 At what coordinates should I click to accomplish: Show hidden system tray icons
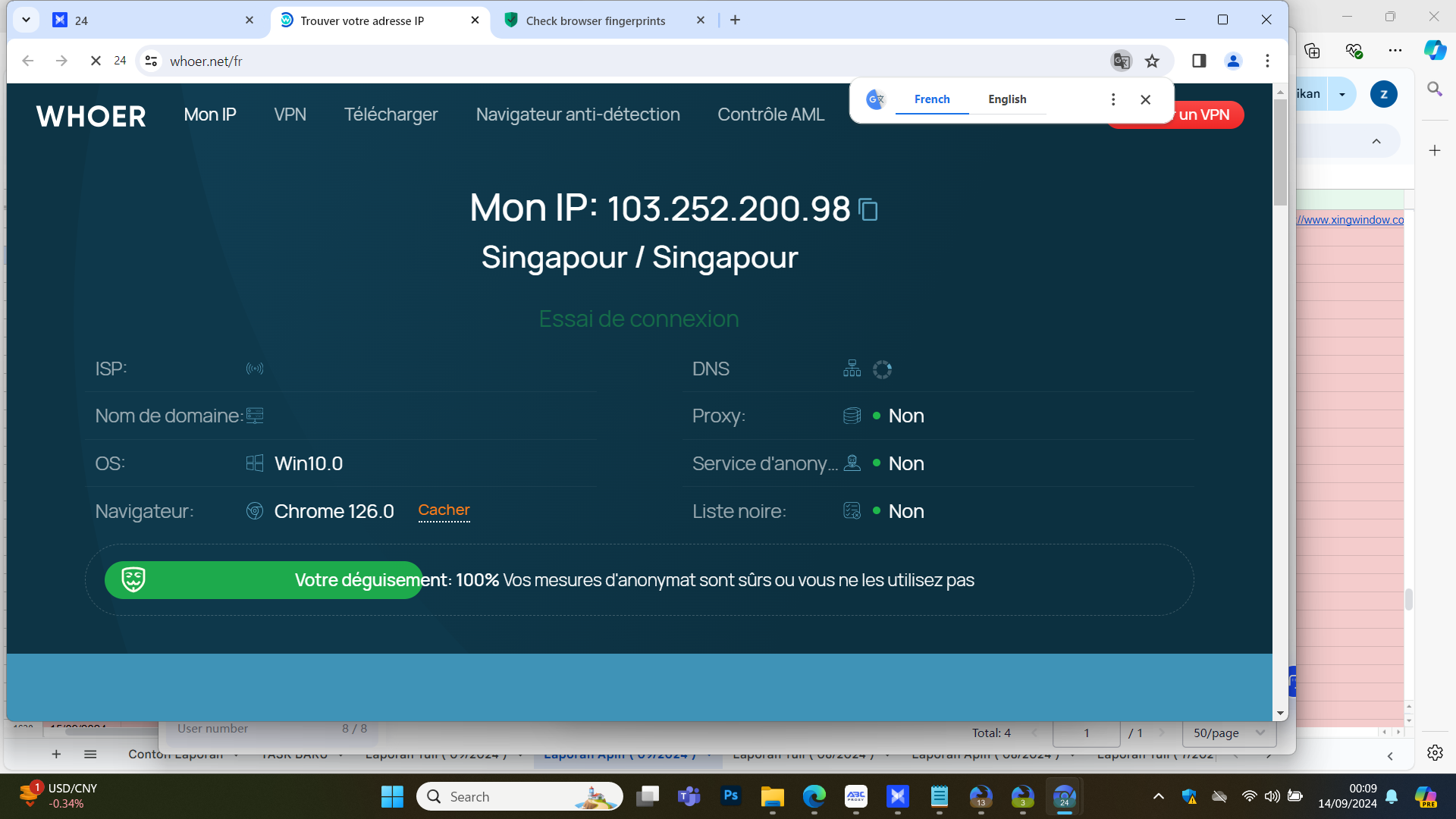[x=1158, y=796]
